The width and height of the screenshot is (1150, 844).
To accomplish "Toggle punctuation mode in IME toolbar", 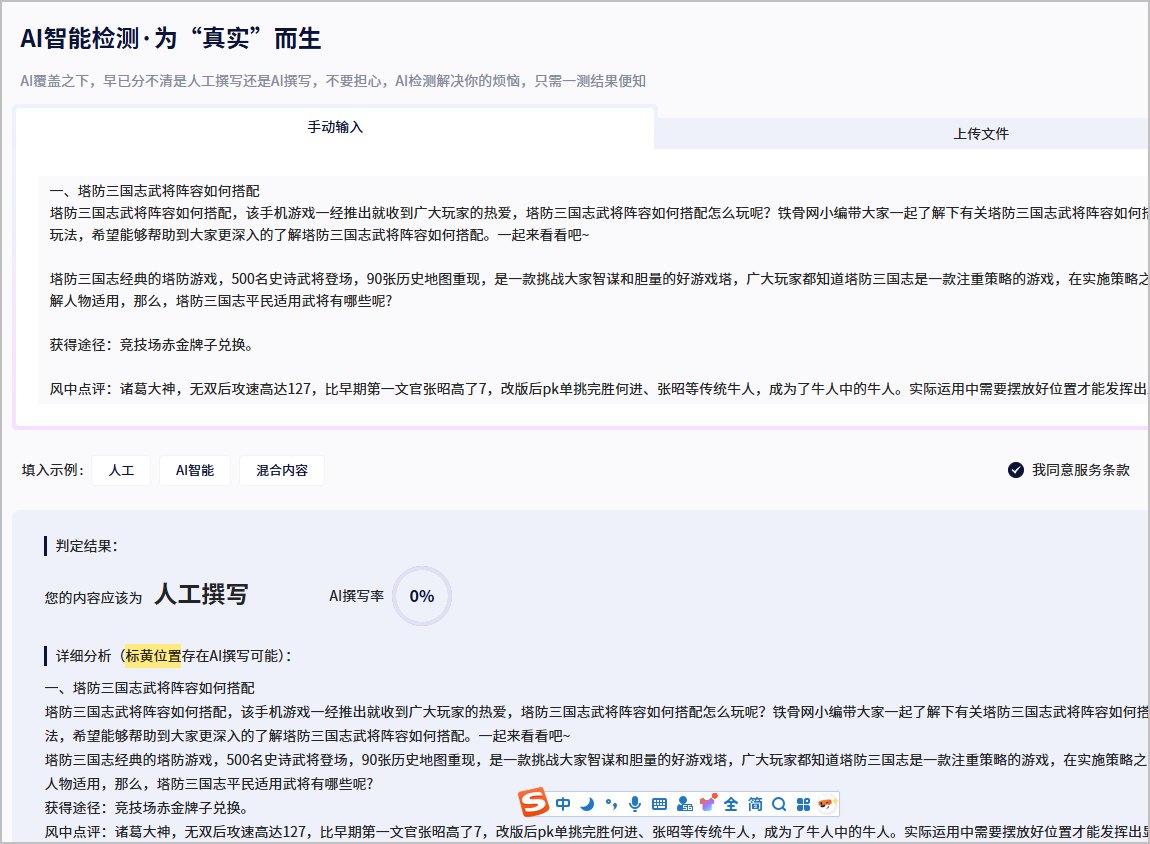I will 611,804.
